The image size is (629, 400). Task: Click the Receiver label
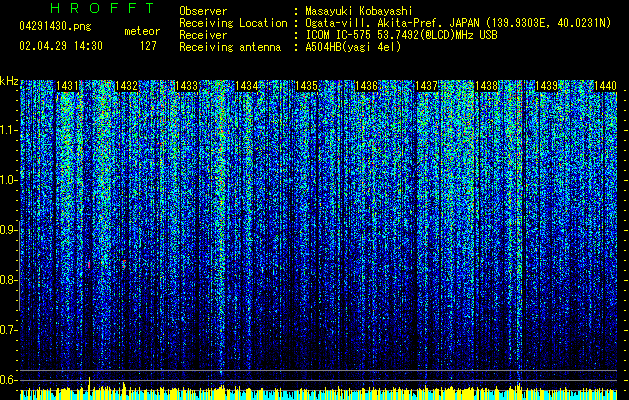click(x=203, y=35)
